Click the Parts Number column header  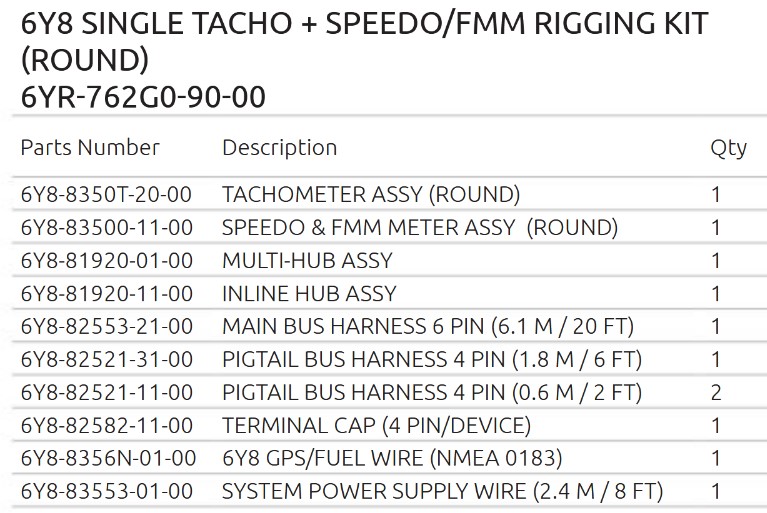(90, 148)
